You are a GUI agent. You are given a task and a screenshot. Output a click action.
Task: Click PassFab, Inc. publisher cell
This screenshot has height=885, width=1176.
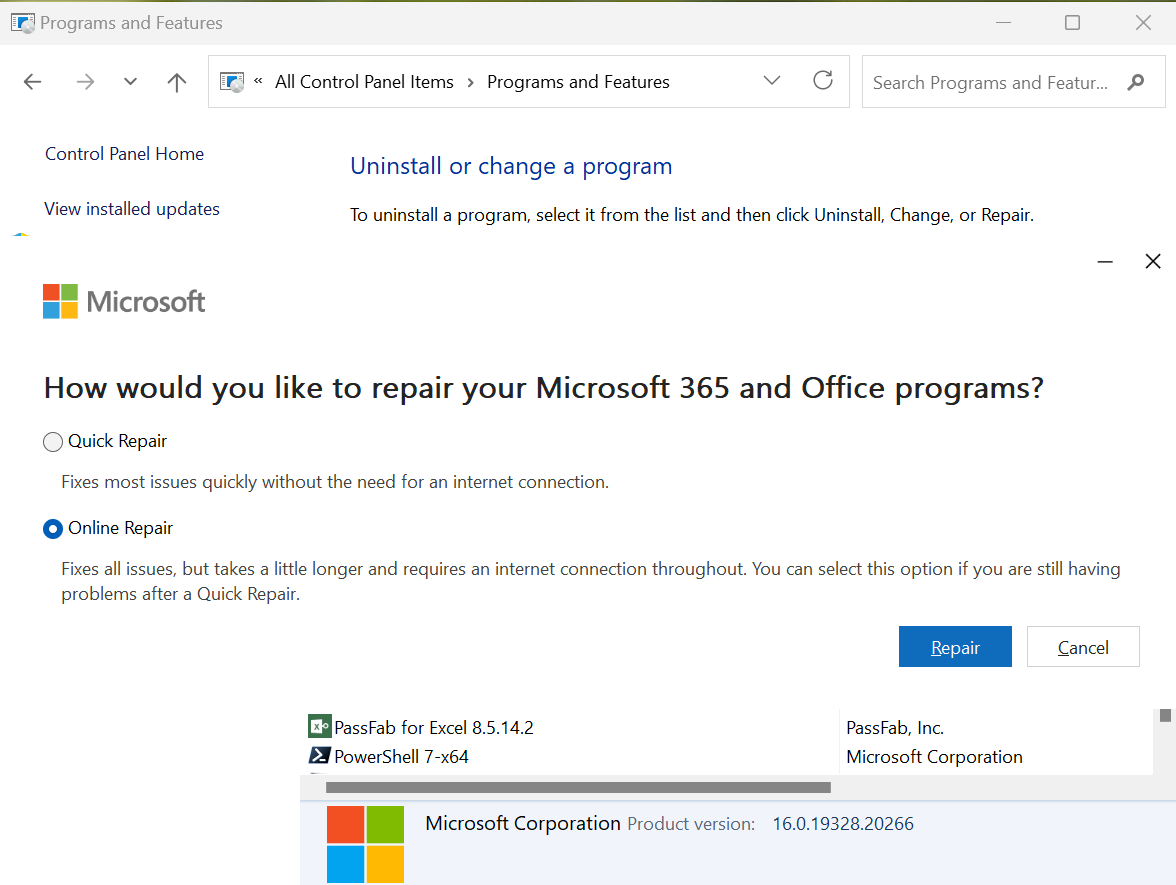[x=895, y=728]
